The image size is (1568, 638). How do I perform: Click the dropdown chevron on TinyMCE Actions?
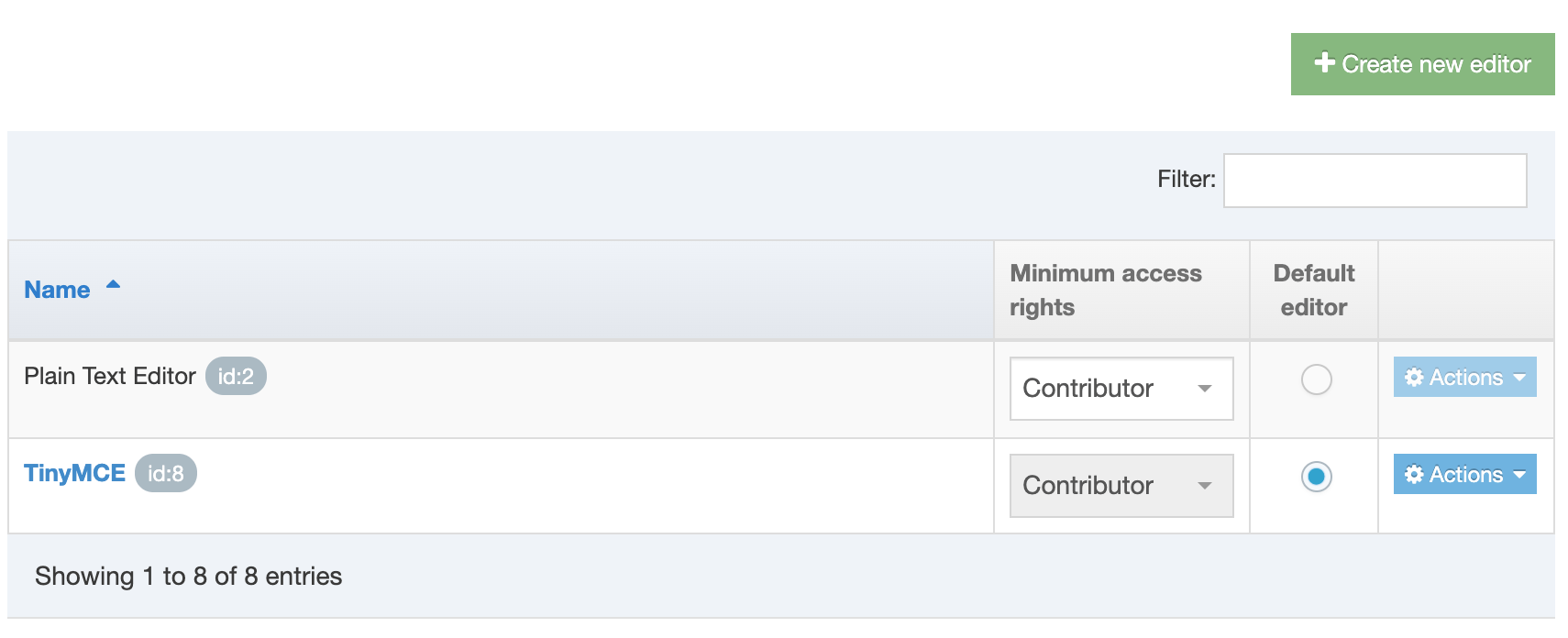(1518, 475)
